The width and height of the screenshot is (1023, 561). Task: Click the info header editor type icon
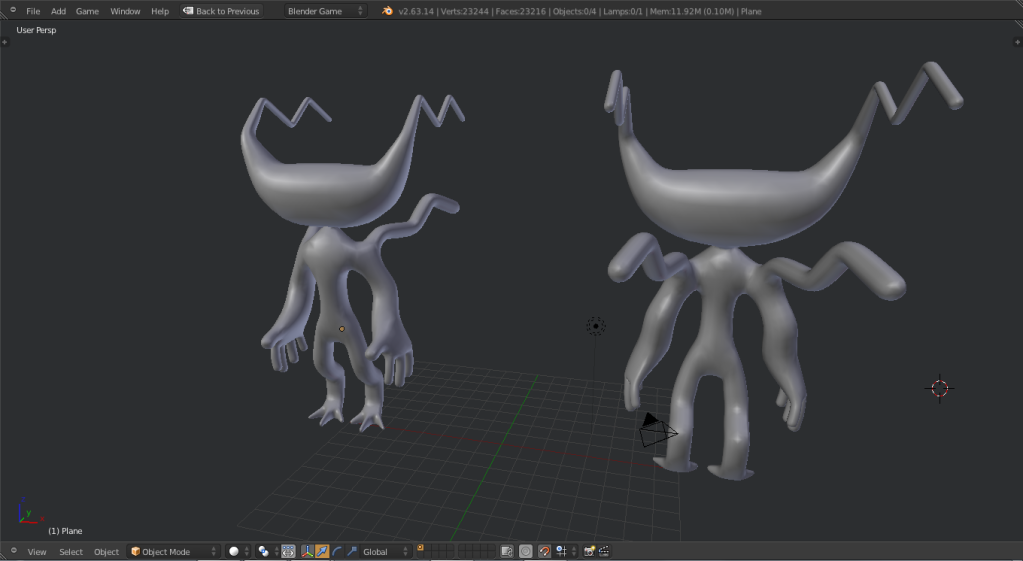coord(12,10)
